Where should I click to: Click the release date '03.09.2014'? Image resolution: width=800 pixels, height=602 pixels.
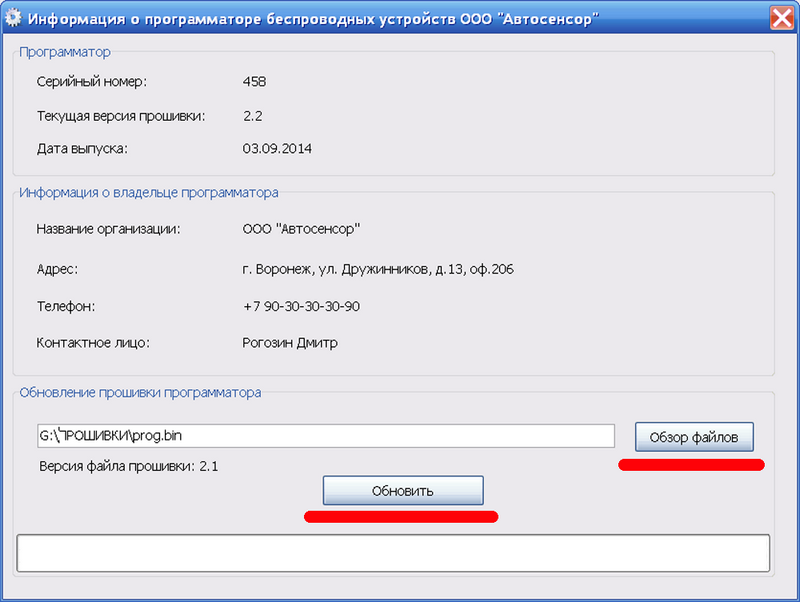pos(277,148)
